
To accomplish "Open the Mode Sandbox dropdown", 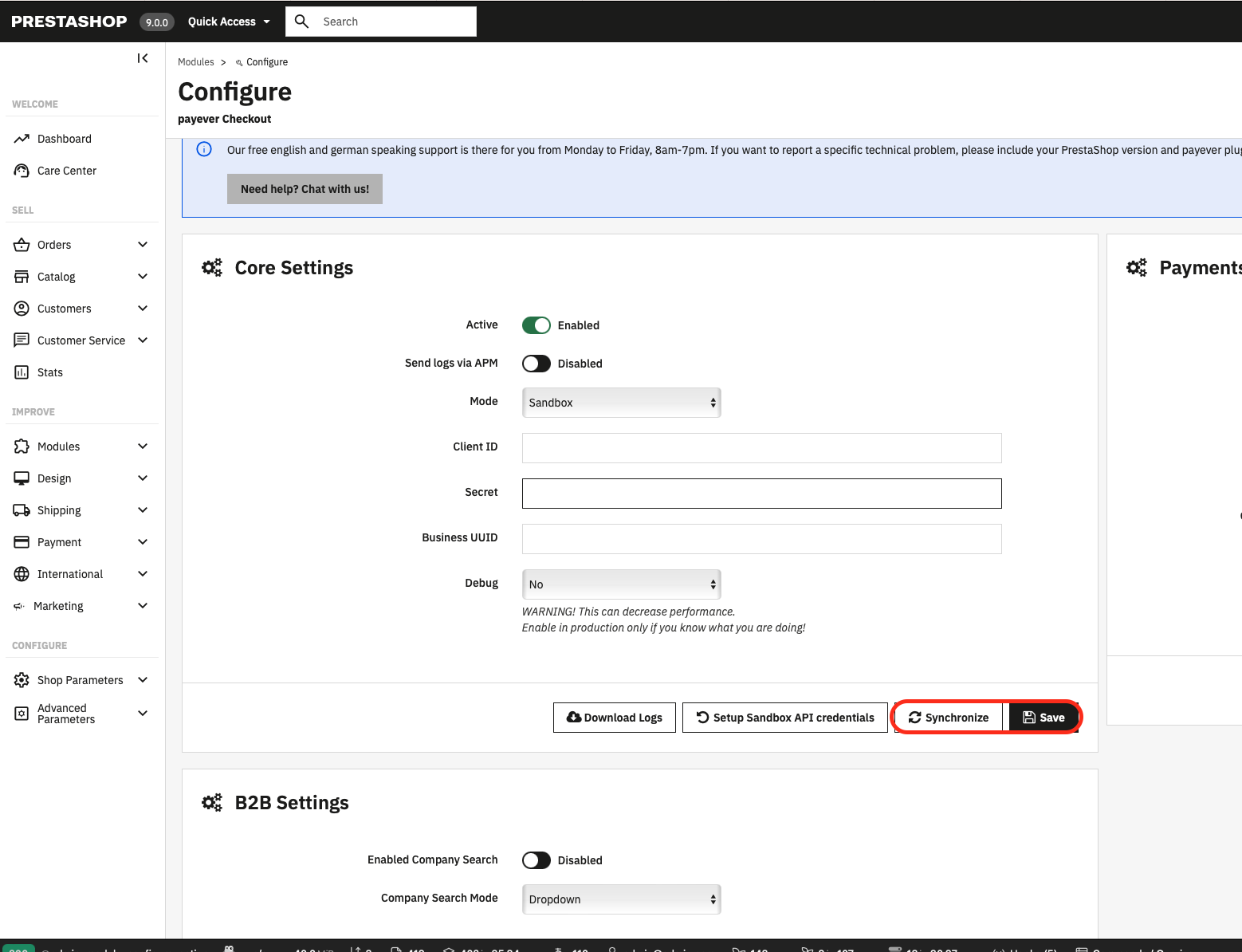I will tap(622, 403).
